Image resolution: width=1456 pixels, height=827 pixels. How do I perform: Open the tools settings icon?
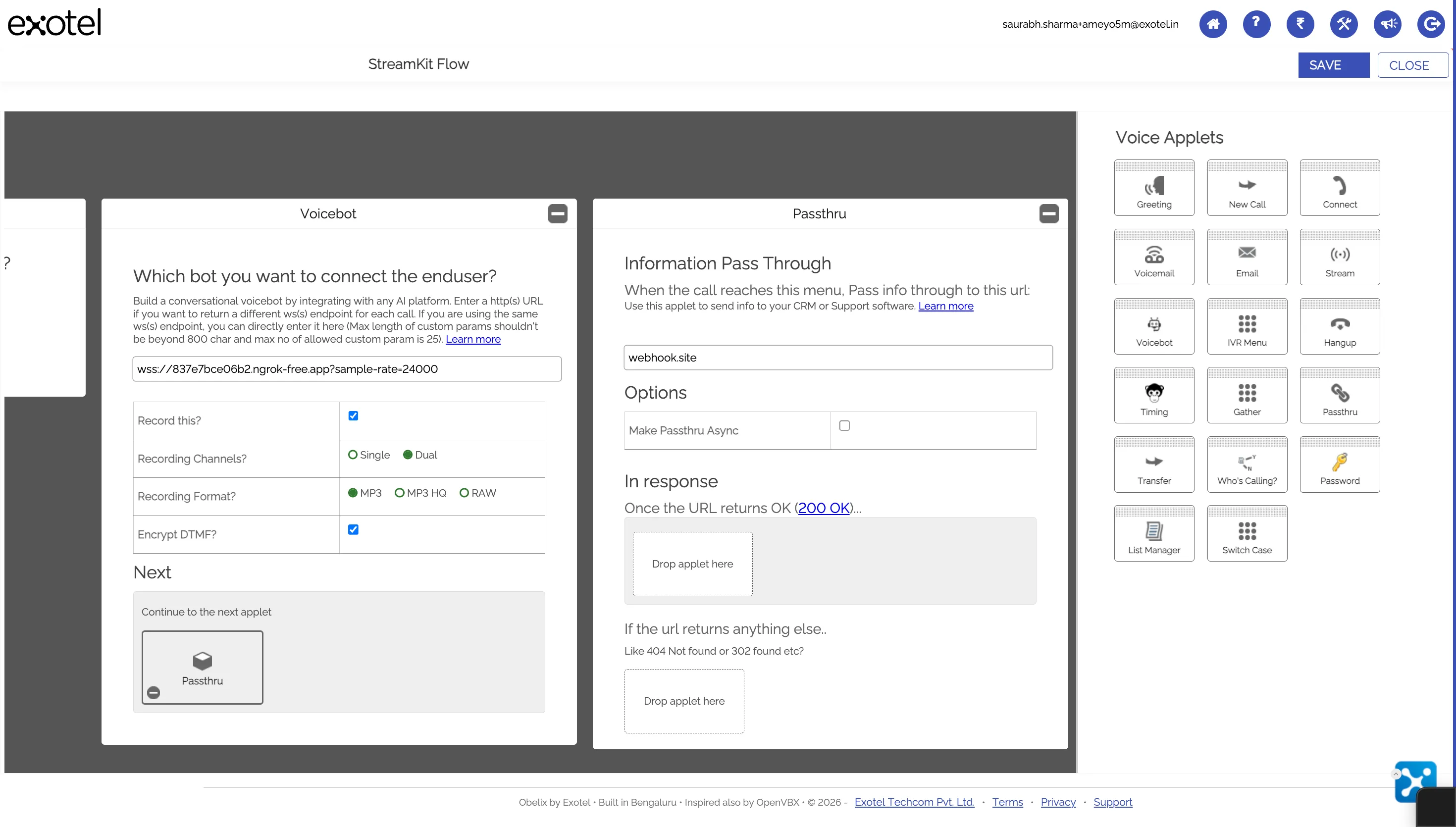coord(1344,24)
